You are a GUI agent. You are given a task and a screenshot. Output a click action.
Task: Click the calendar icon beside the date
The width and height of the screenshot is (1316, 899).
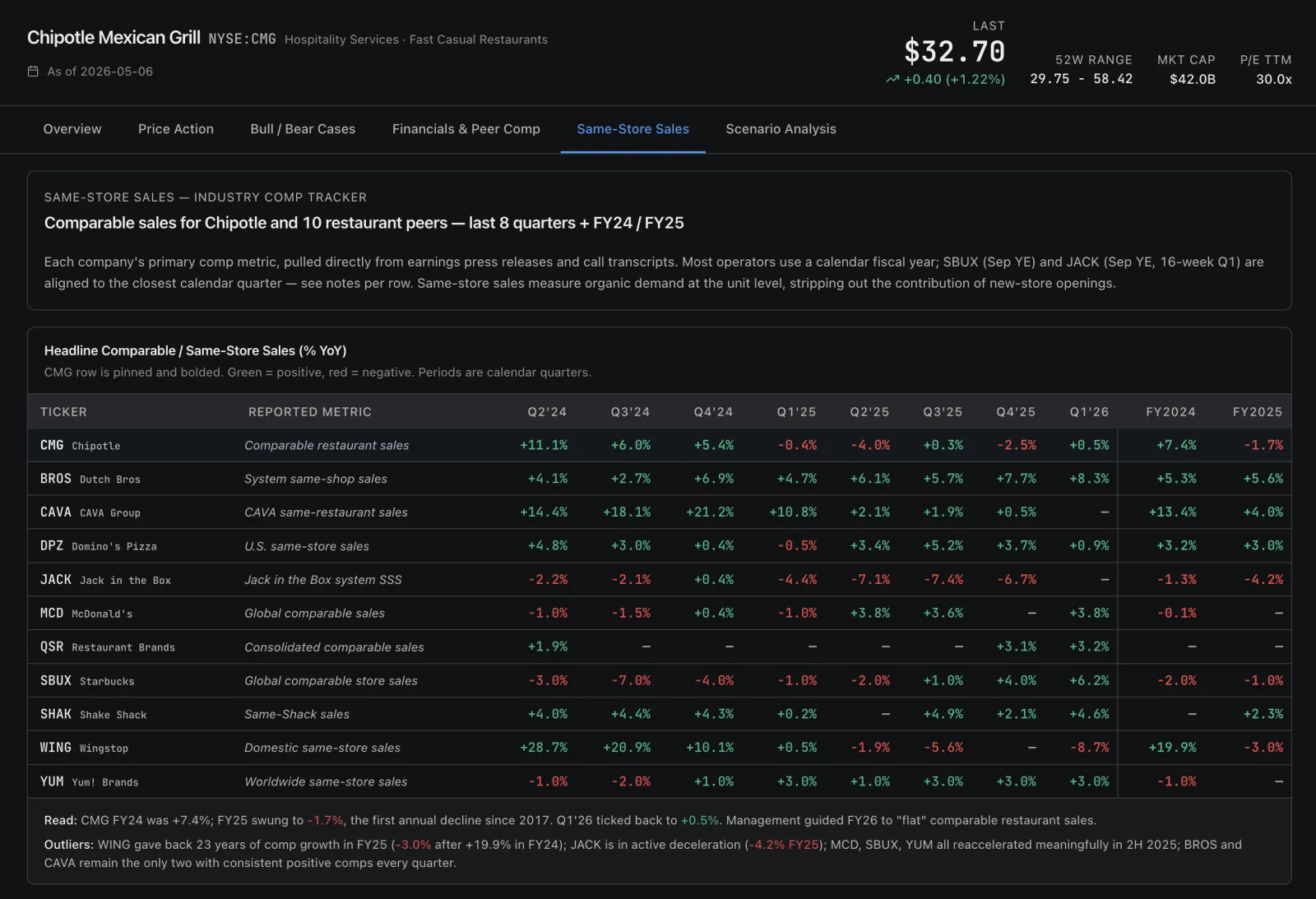click(x=33, y=72)
